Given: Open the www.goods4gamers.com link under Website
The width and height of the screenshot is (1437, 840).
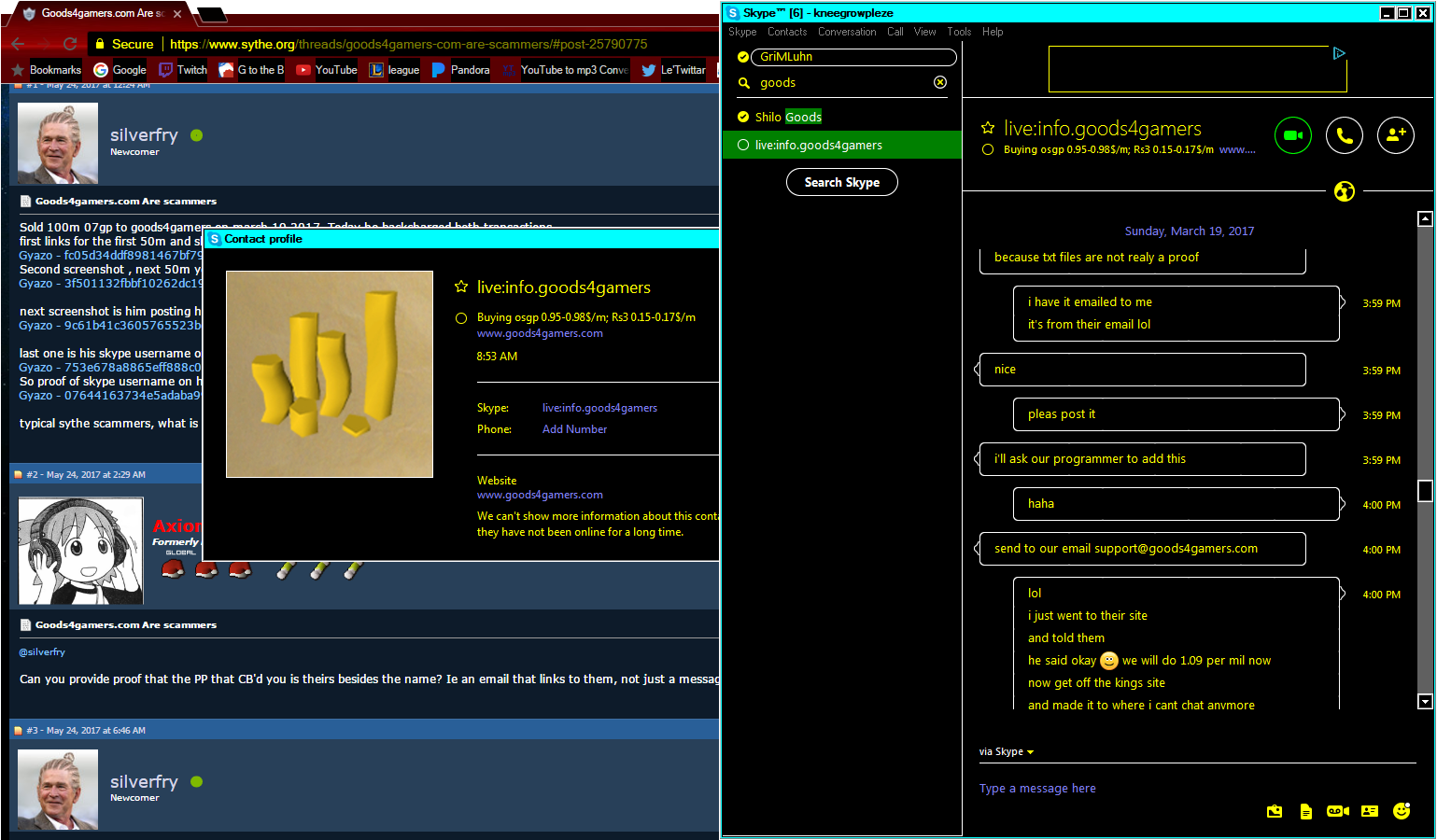Looking at the screenshot, I should [x=540, y=495].
